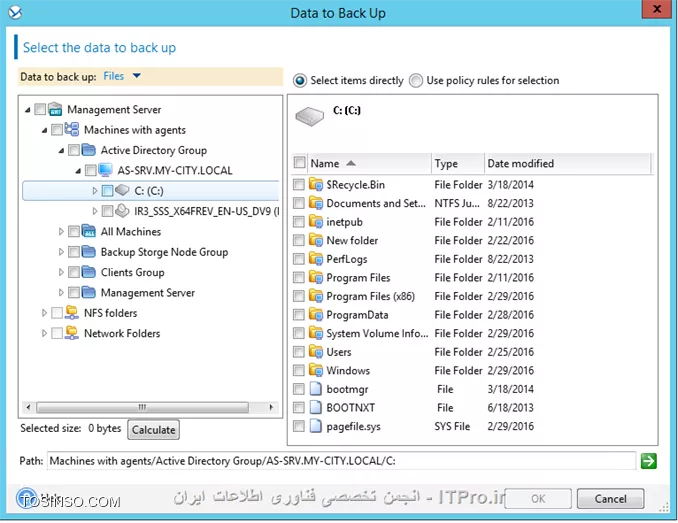The height and width of the screenshot is (523, 678).
Task: Click the PerfLogs folder icon
Action: (x=316, y=258)
